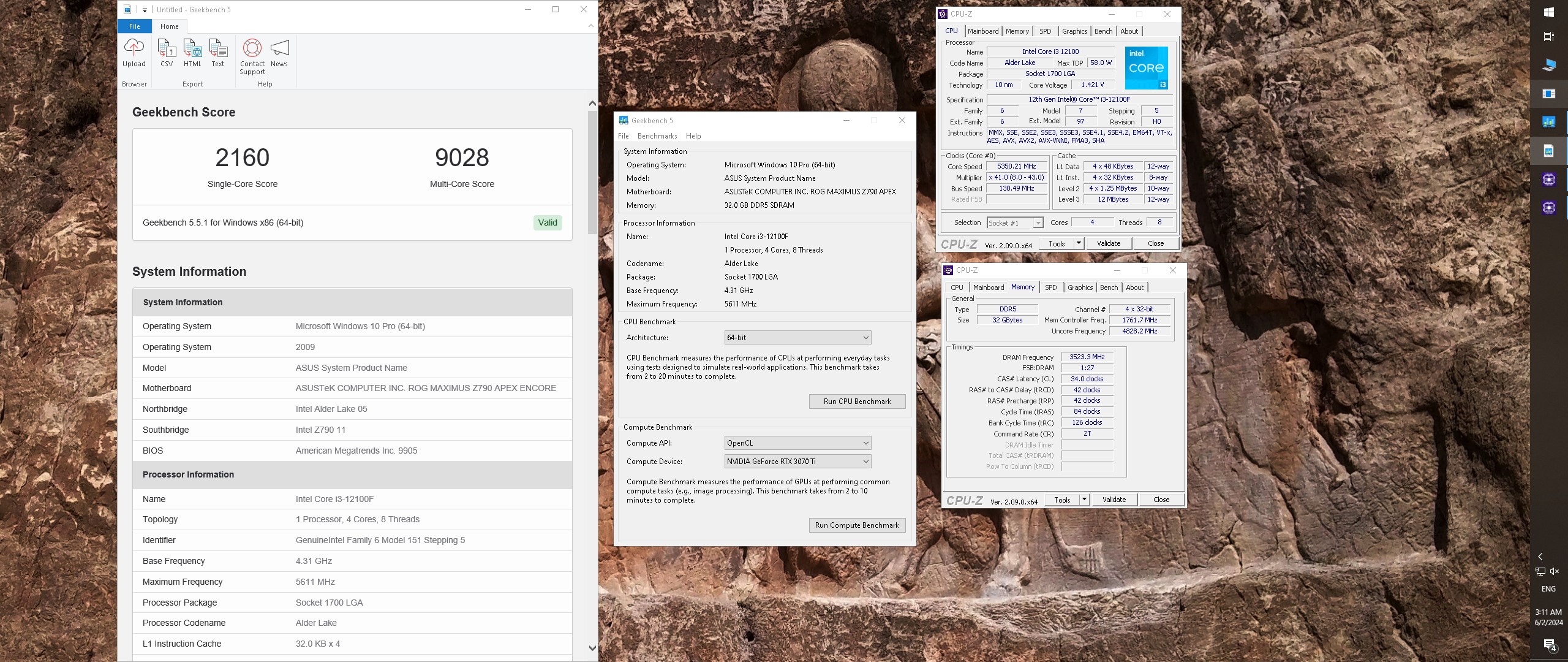Switch to Mainboard tab in CPU-Z processor window
The image size is (1568, 662).
[x=983, y=31]
